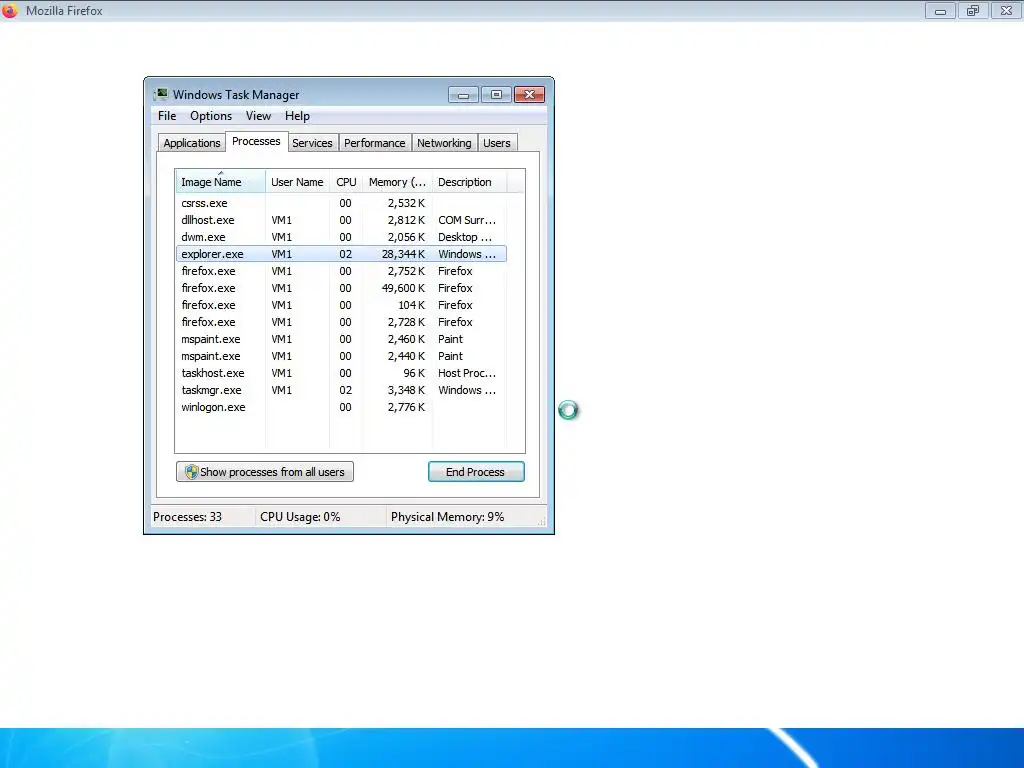Switch to the Users tab

pyautogui.click(x=497, y=143)
